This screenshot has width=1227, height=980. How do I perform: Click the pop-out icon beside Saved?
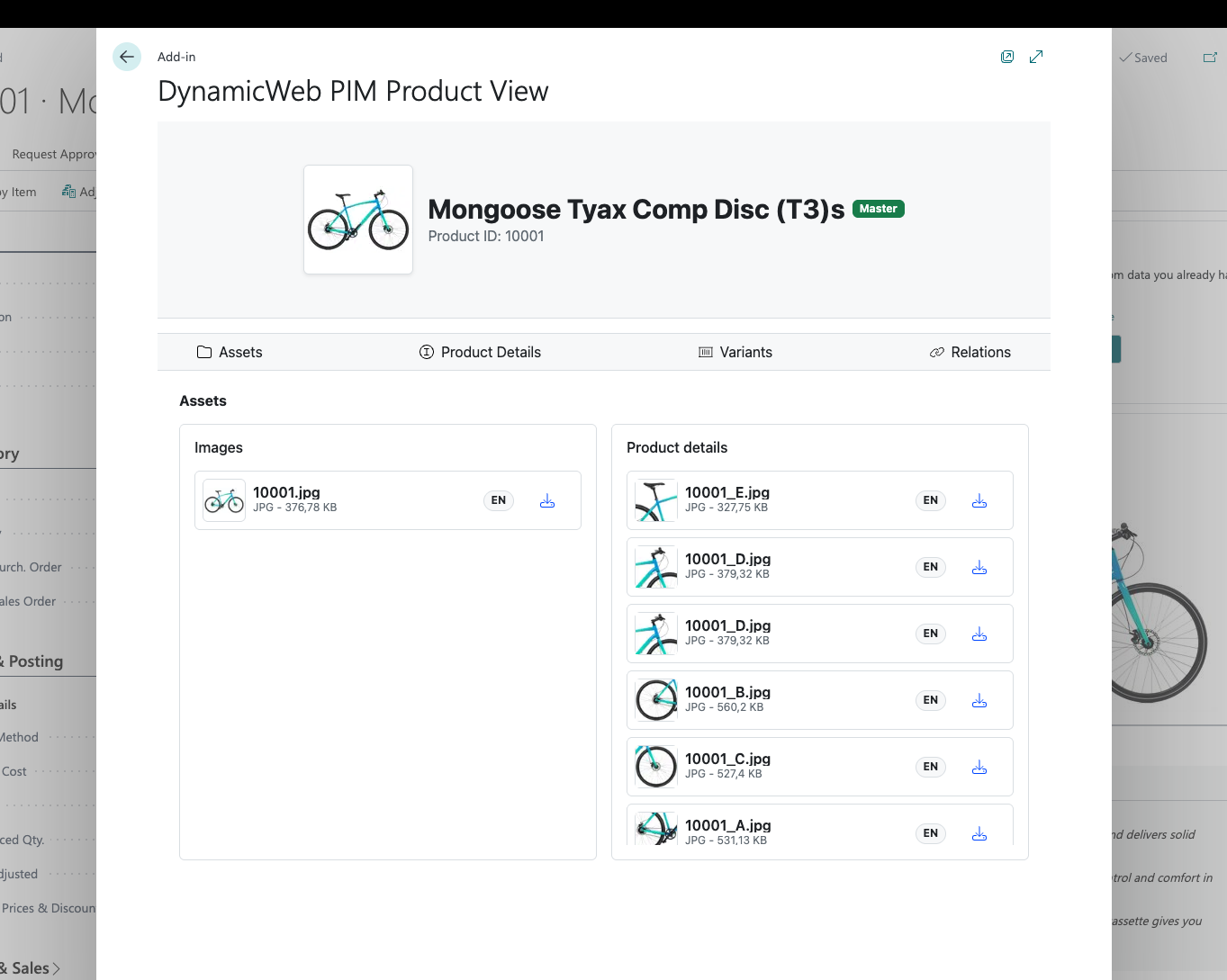1210,56
